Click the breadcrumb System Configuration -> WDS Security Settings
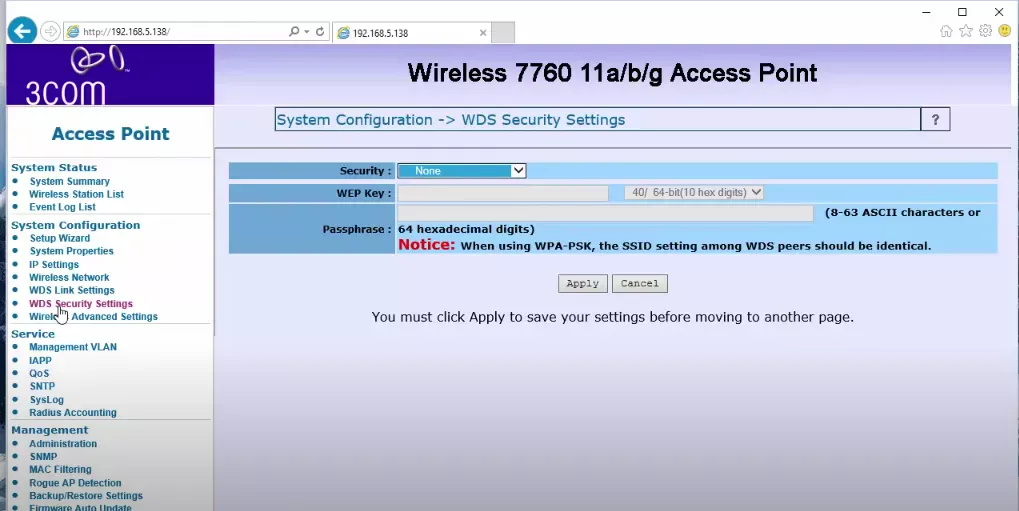 point(451,120)
